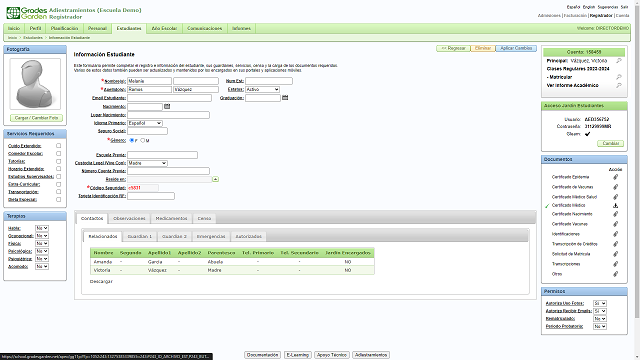Check the Comedor Escolar box
The height and width of the screenshot is (360, 640).
coord(58,153)
